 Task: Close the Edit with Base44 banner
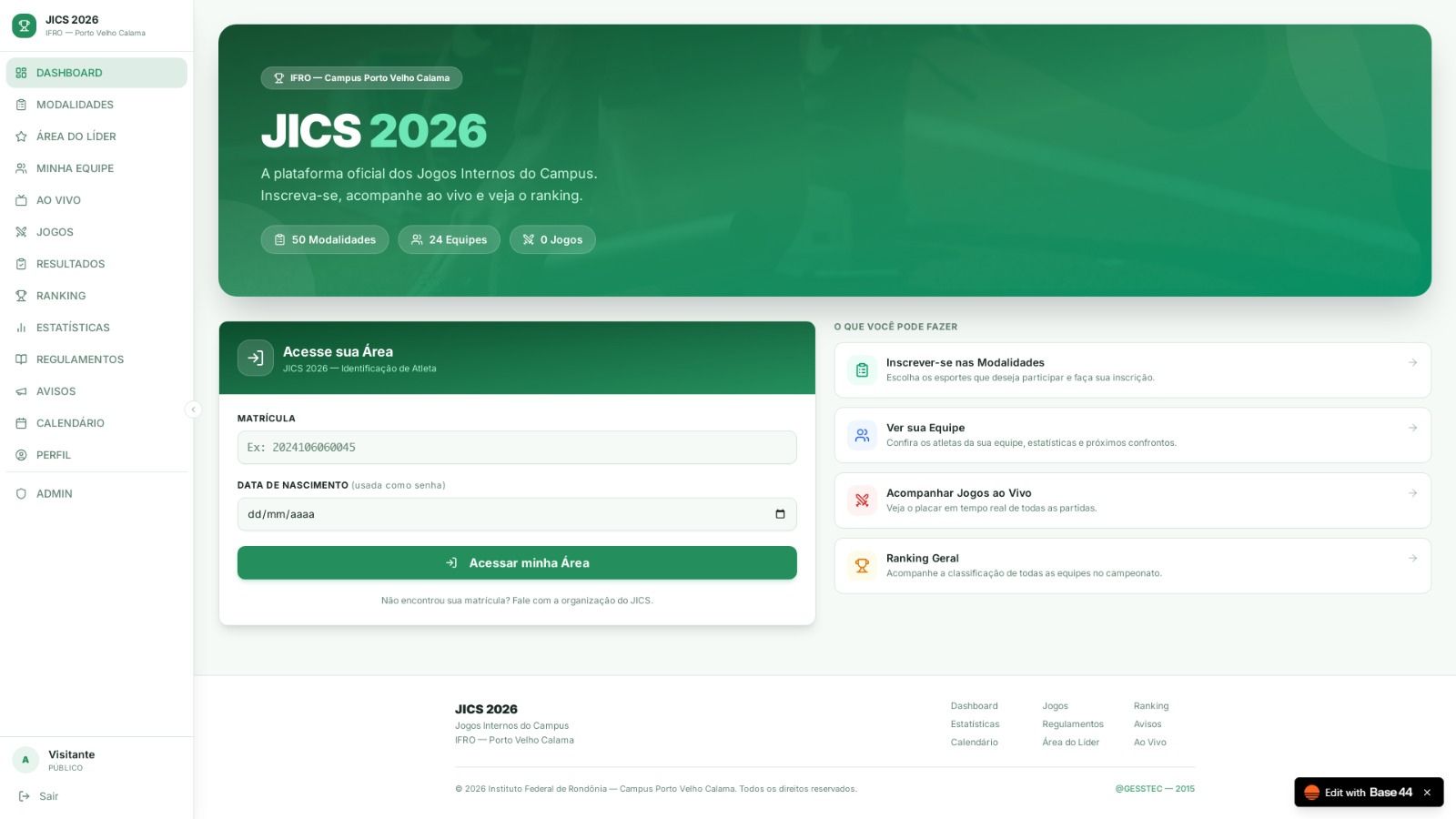click(x=1427, y=793)
